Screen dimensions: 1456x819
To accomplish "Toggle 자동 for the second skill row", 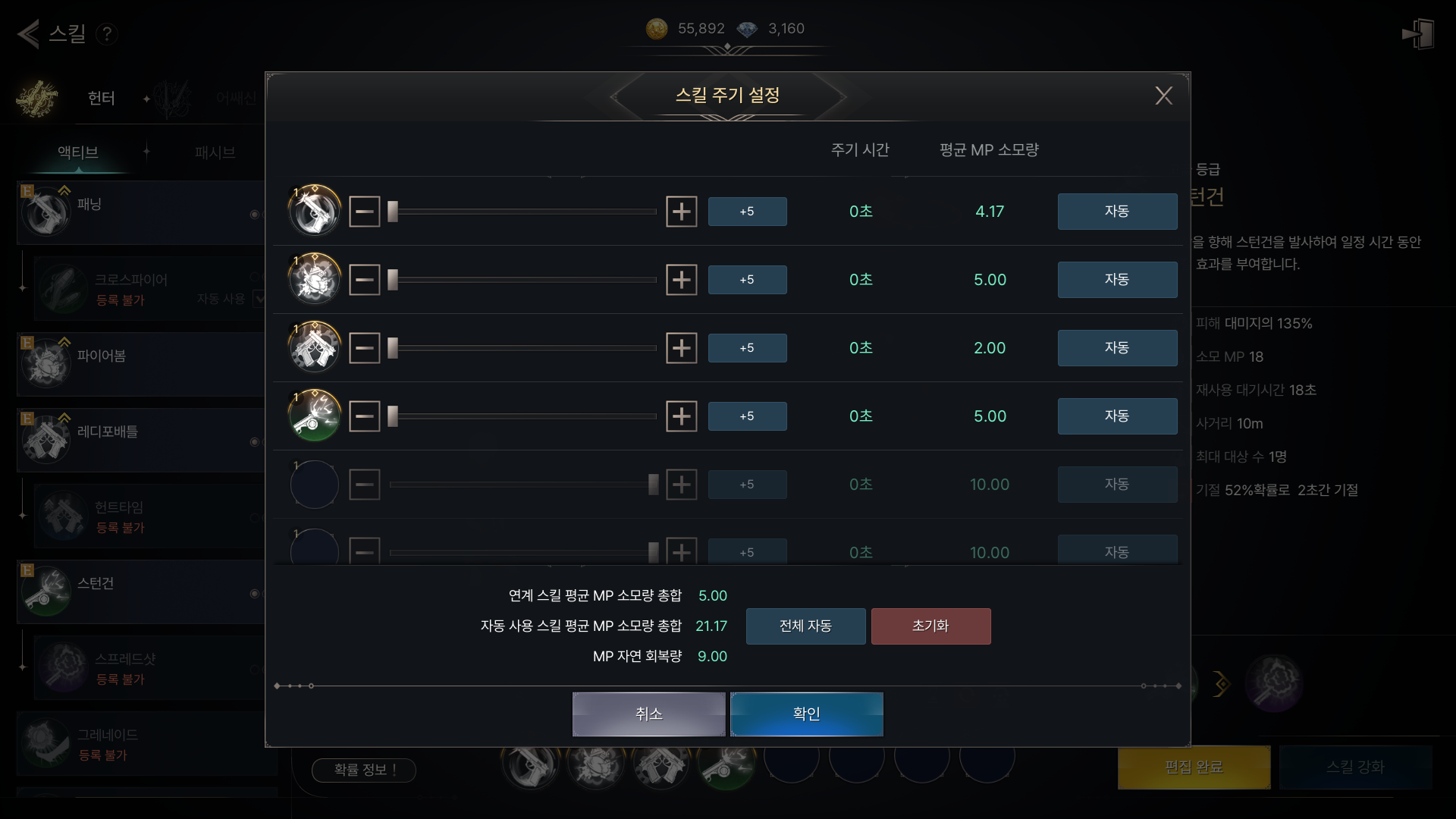I will 1117,280.
